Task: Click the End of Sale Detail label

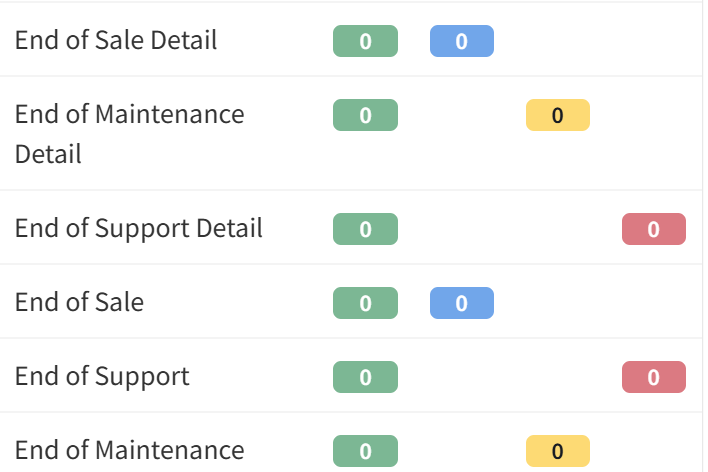Action: (x=116, y=41)
